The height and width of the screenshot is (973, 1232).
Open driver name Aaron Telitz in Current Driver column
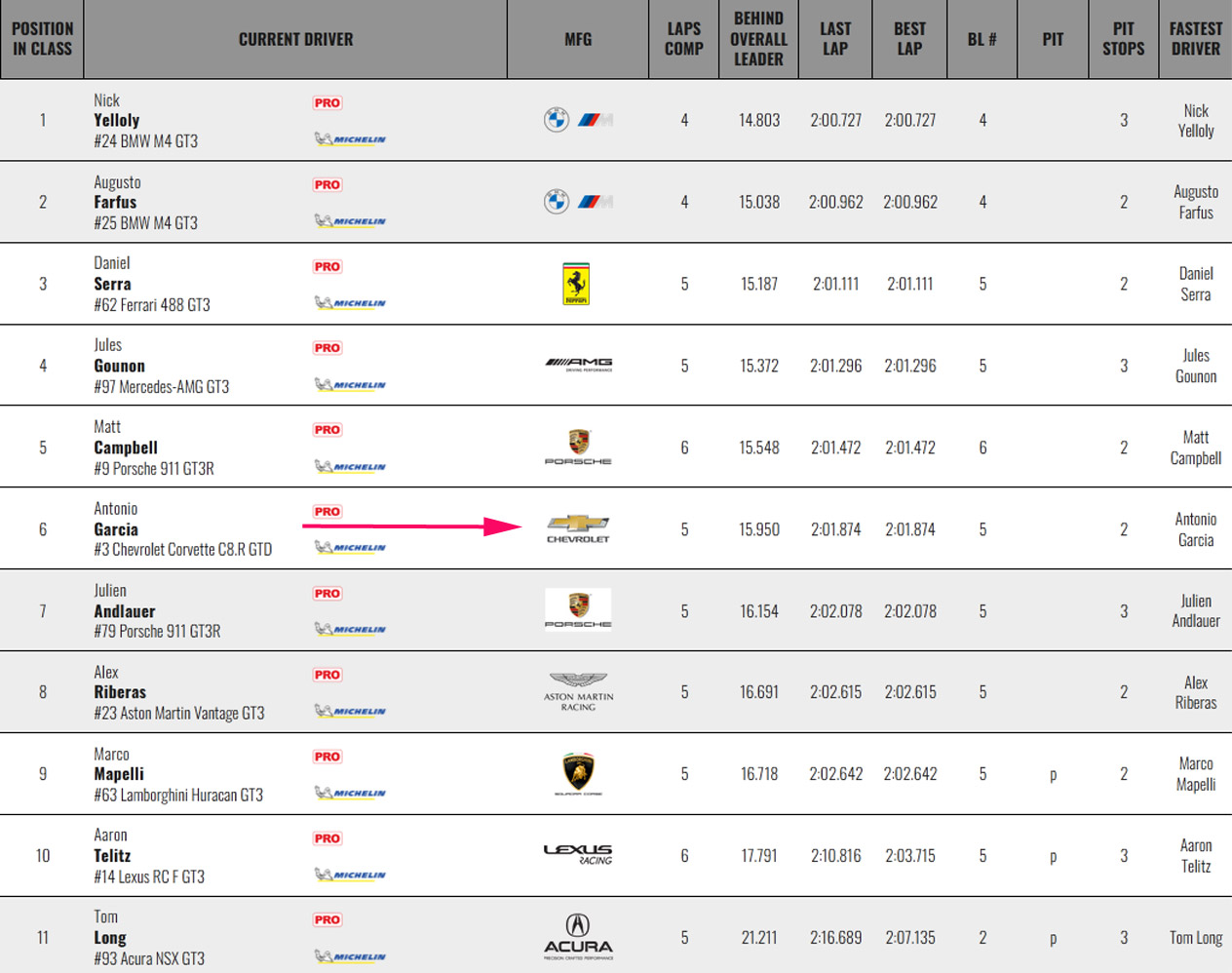click(x=112, y=856)
